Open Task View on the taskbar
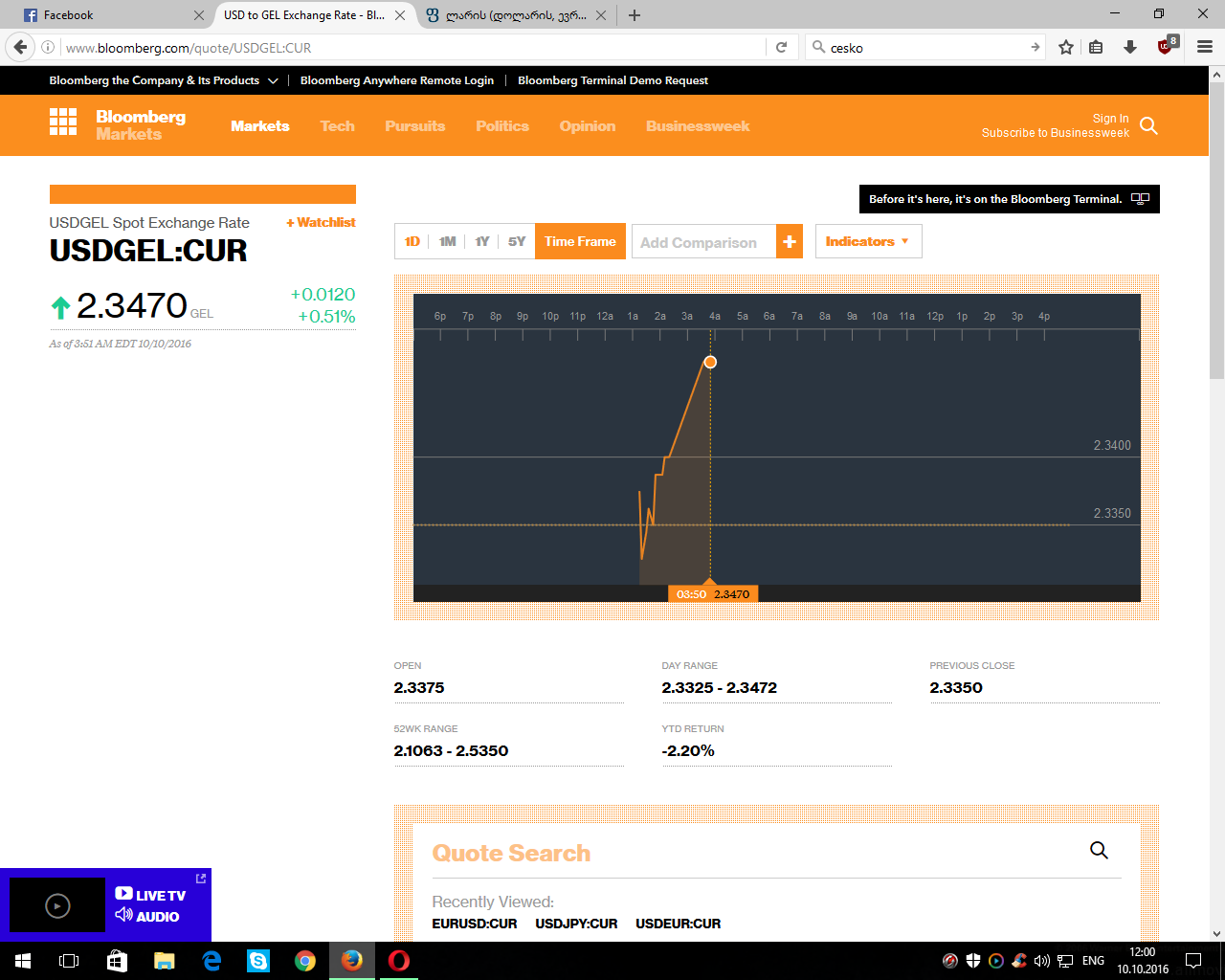Screen dimensions: 1225x980 (x=69, y=961)
